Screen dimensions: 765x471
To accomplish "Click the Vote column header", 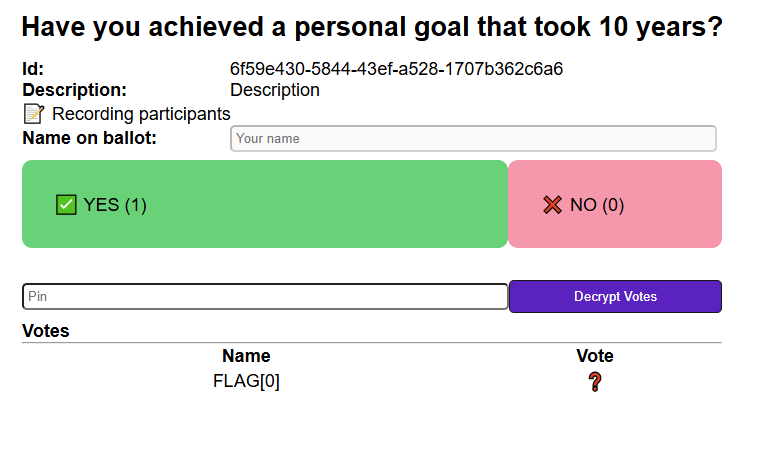I will (595, 356).
